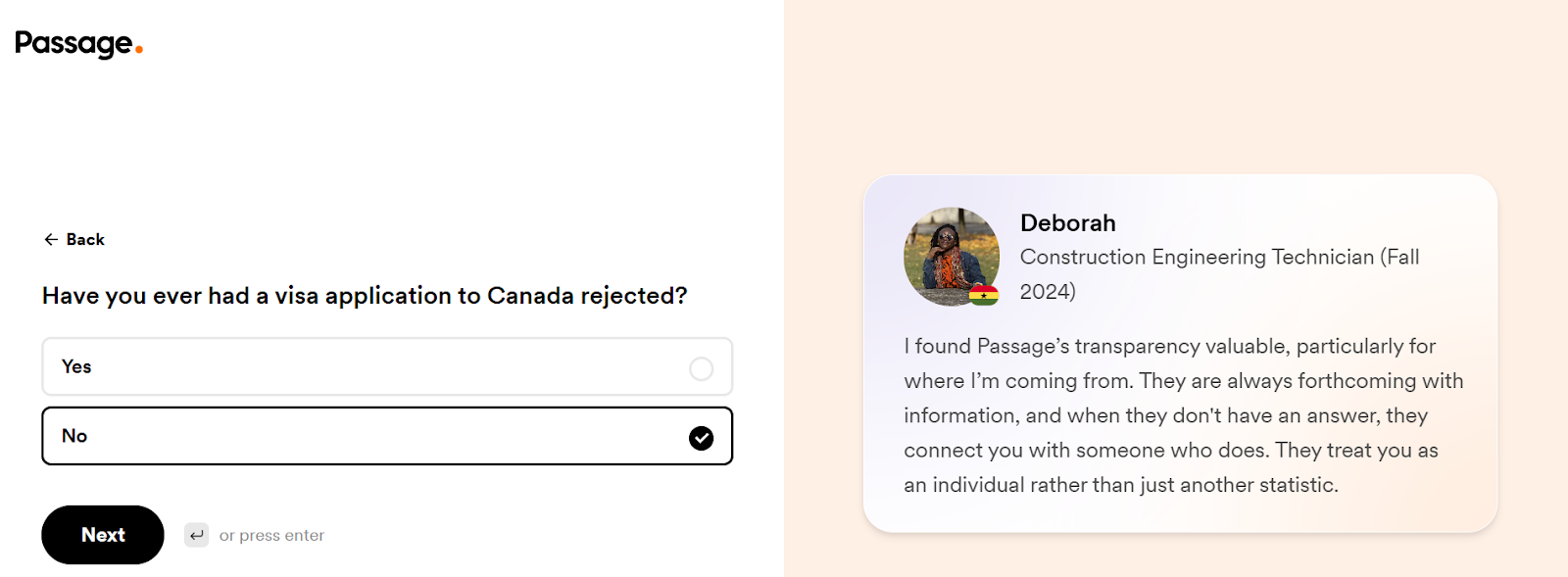Click the "Back" link text
The image size is (1568, 577).
tap(85, 240)
